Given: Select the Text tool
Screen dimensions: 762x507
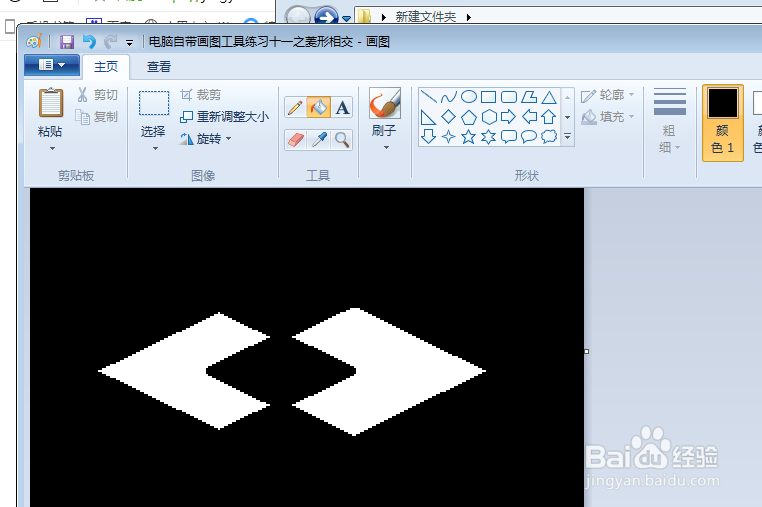Looking at the screenshot, I should click(342, 107).
